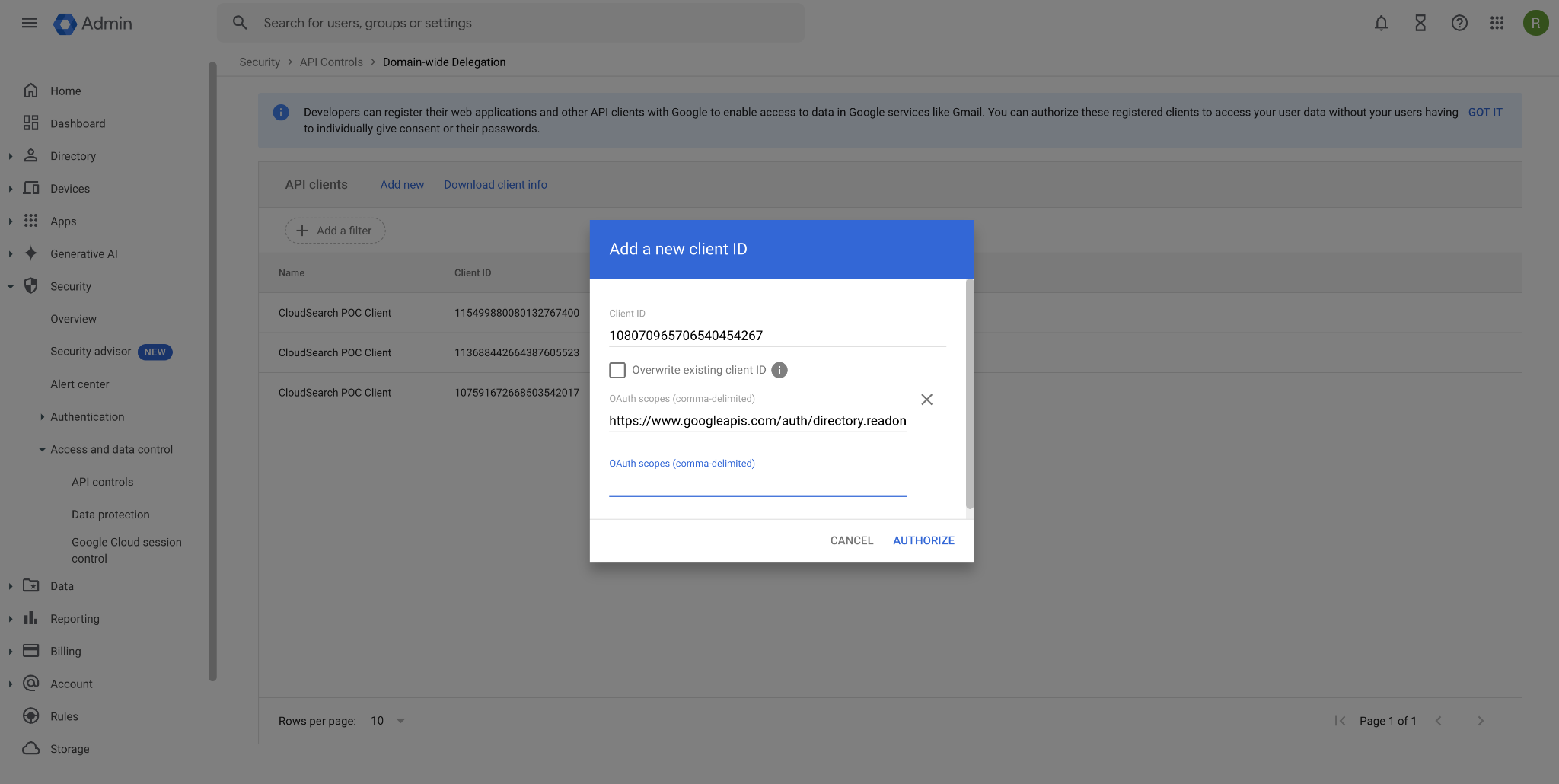Click the Download client info link
This screenshot has width=1559, height=784.
coord(496,184)
